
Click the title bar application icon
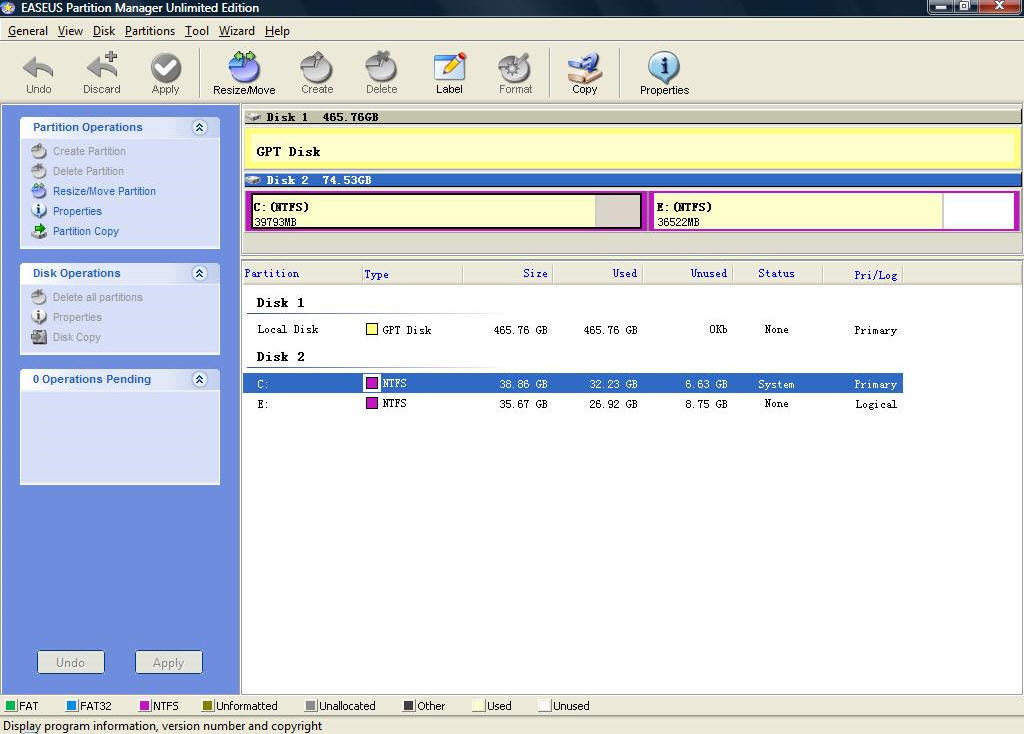(8, 8)
